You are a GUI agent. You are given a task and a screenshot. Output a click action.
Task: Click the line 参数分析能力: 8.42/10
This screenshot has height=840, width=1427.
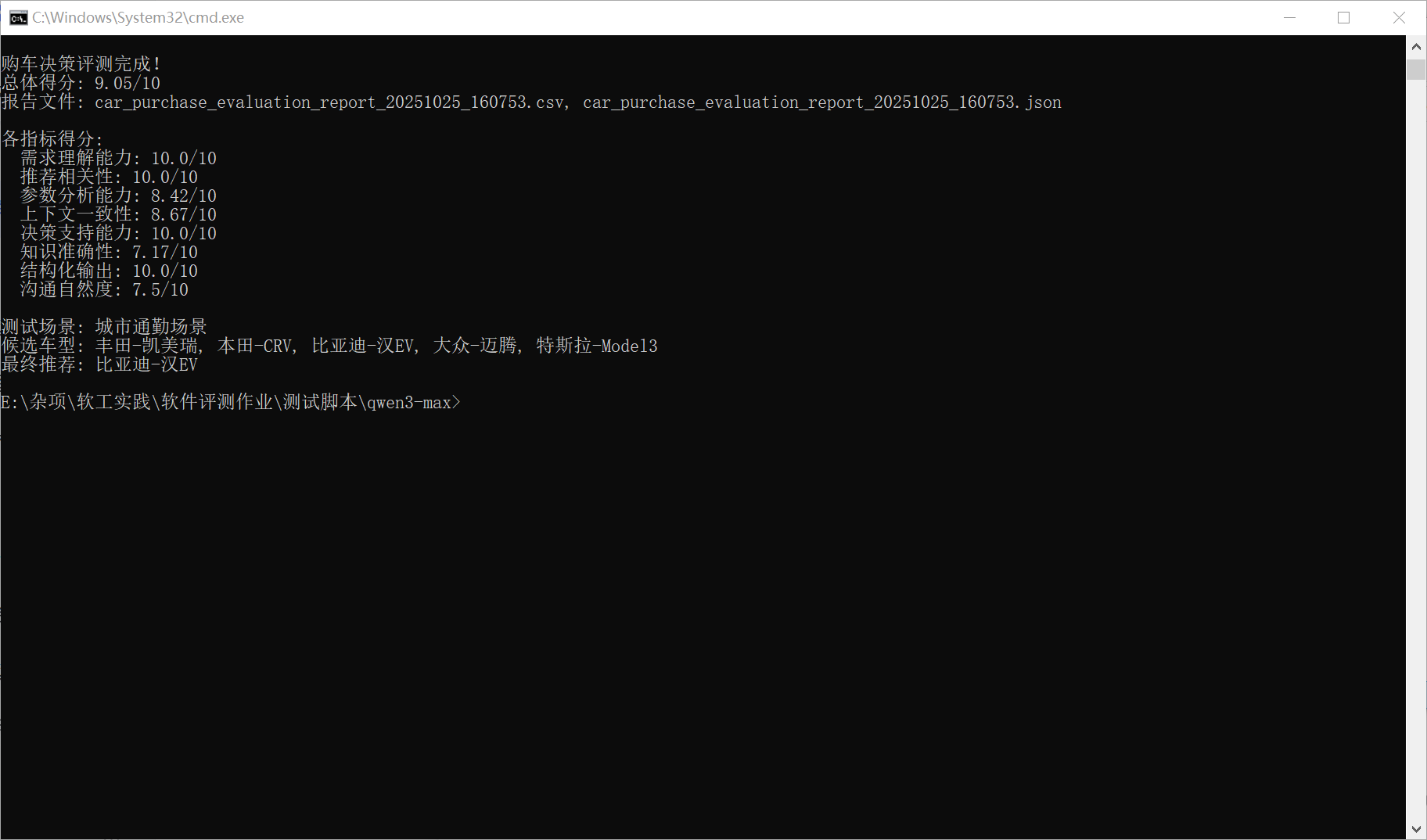pos(118,196)
